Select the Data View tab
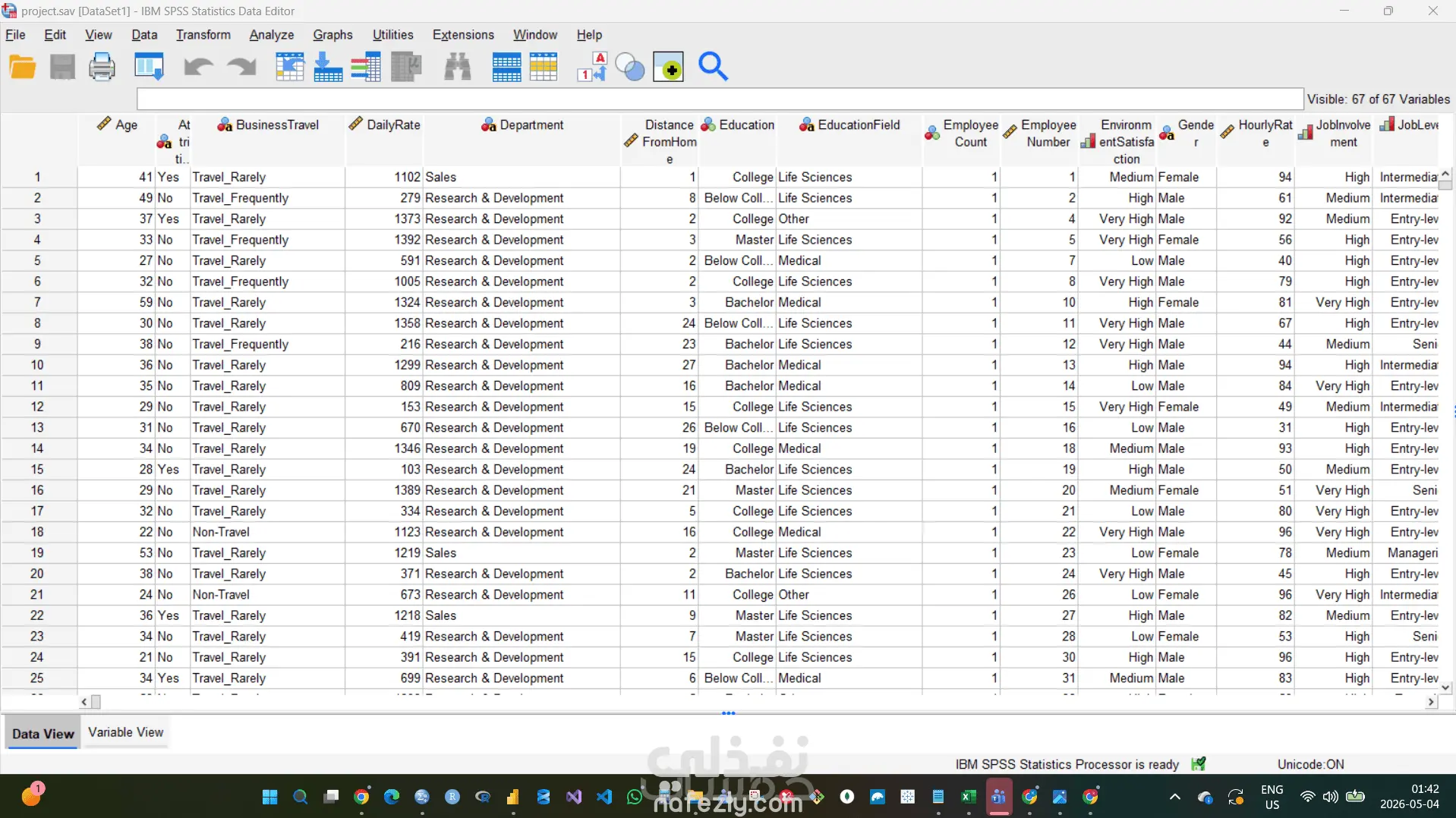 [43, 734]
